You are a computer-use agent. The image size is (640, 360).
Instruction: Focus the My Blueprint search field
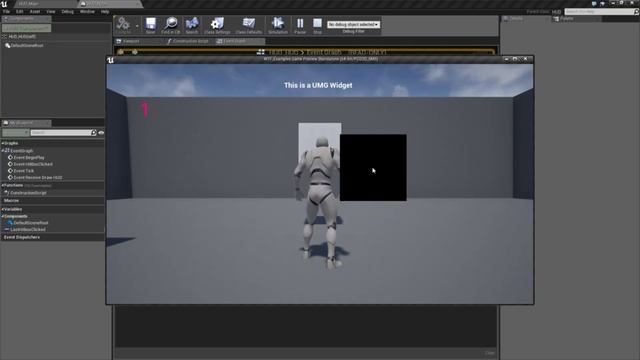pos(60,133)
